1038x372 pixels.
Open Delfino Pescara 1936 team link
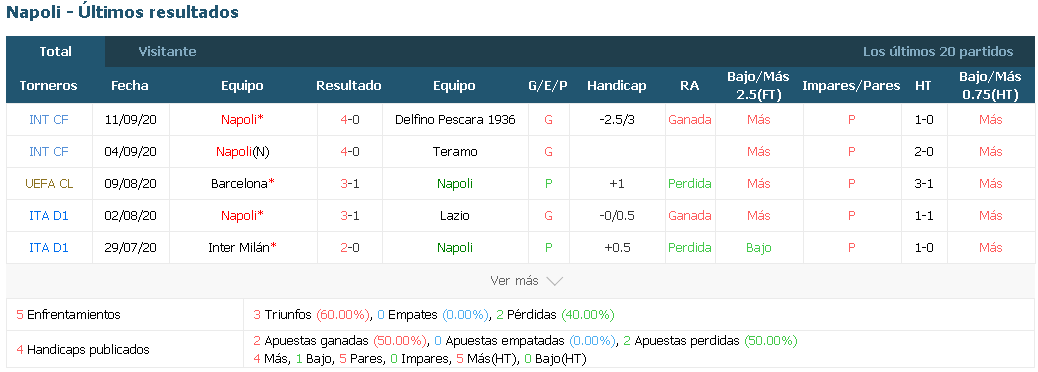(455, 120)
